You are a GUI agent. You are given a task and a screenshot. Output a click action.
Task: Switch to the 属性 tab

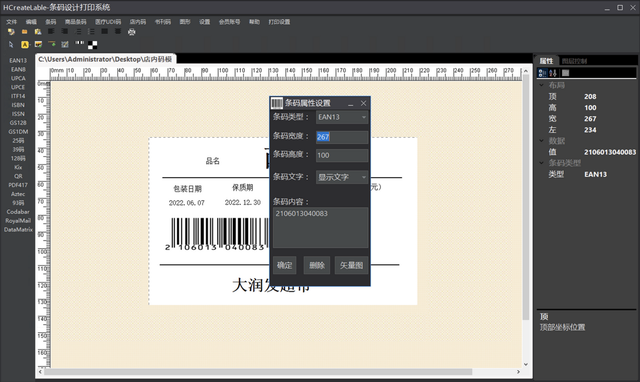[x=546, y=61]
